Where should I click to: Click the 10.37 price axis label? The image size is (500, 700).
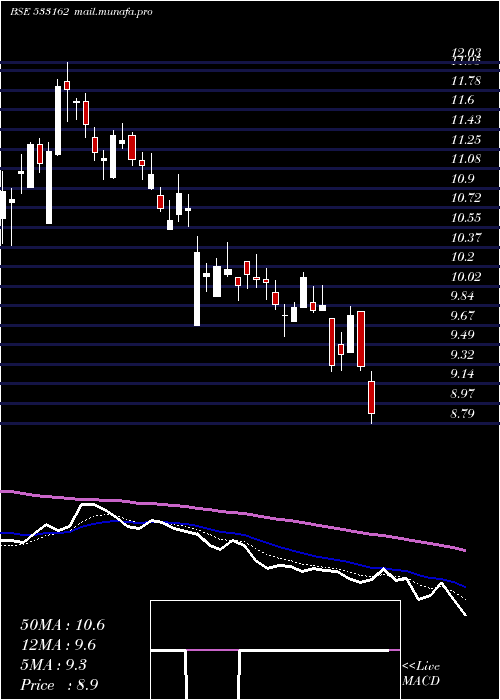pos(466,238)
